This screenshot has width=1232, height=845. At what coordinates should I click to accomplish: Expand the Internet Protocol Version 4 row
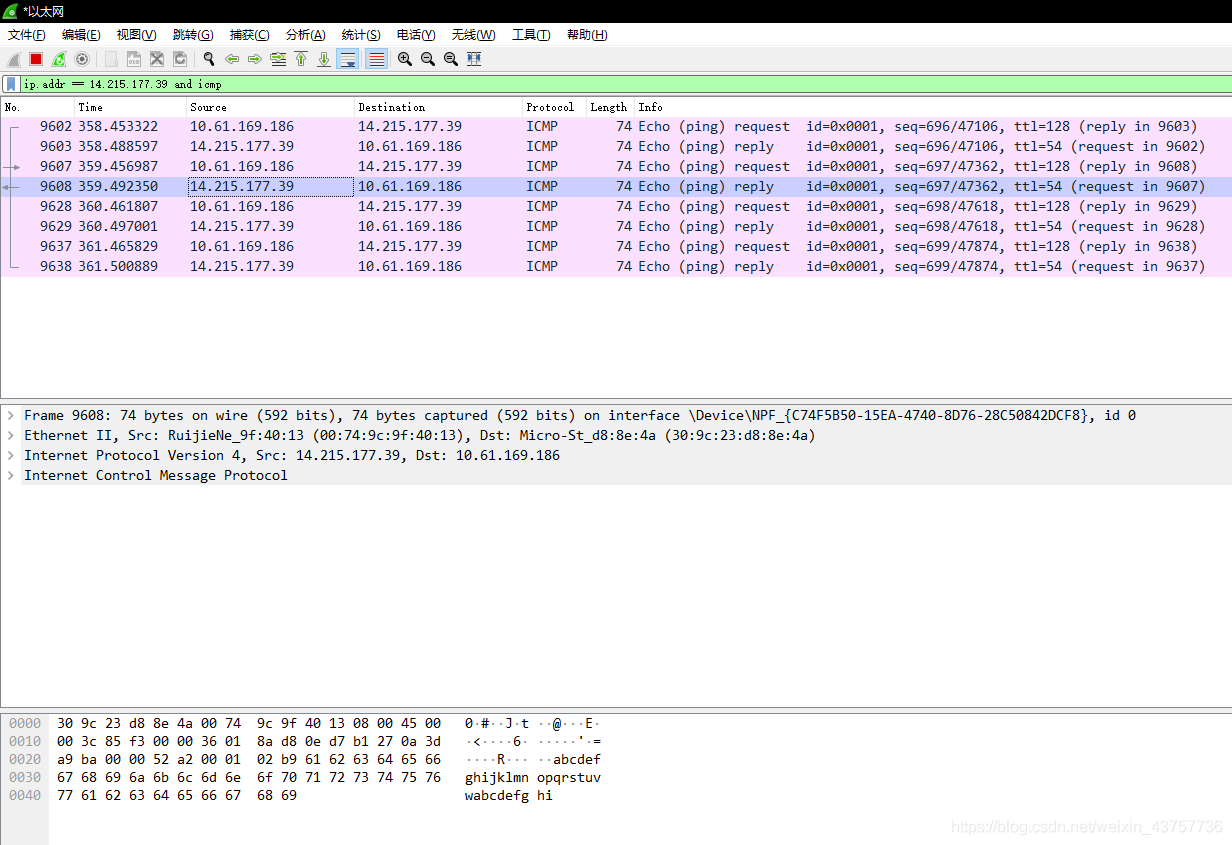[x=10, y=455]
